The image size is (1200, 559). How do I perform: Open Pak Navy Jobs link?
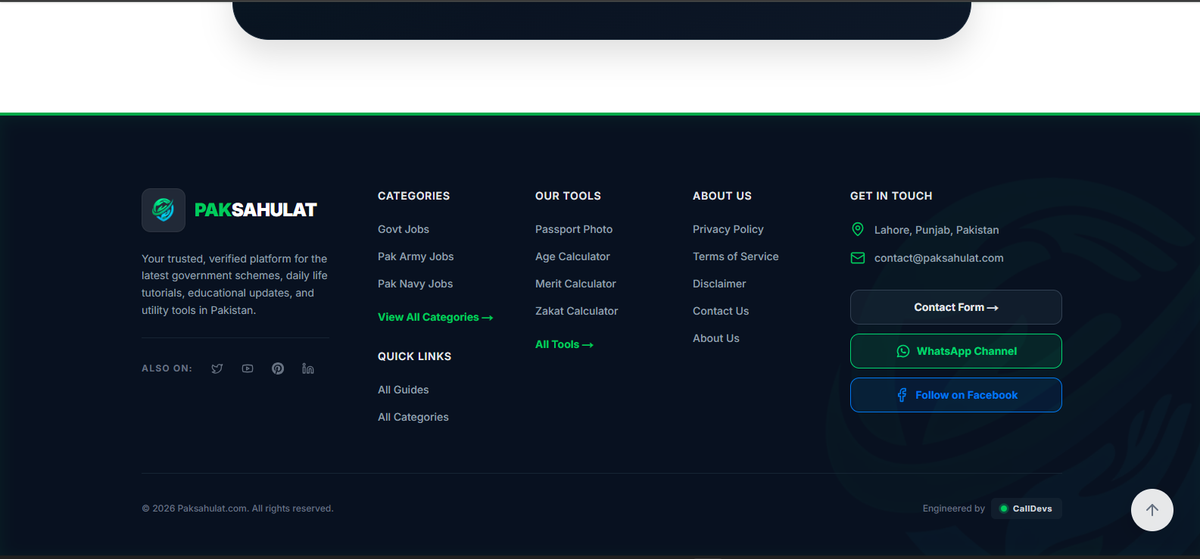coord(415,284)
